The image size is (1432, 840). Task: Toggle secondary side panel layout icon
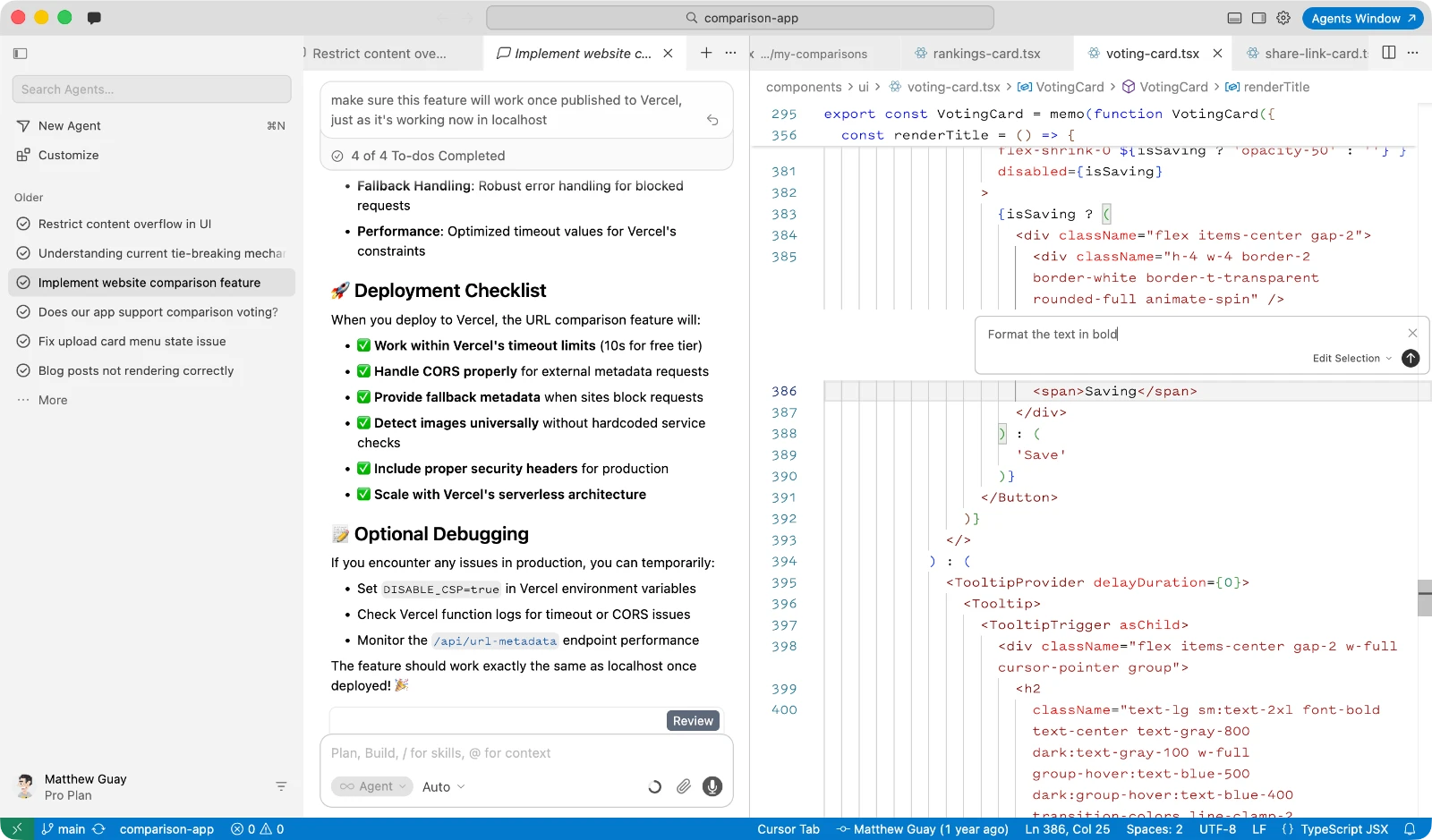tap(1258, 18)
